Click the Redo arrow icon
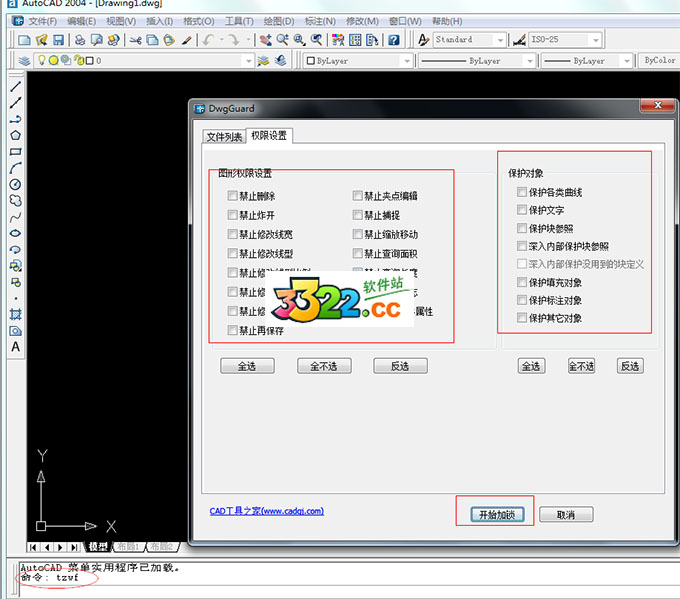The height and width of the screenshot is (599, 680). [x=234, y=40]
